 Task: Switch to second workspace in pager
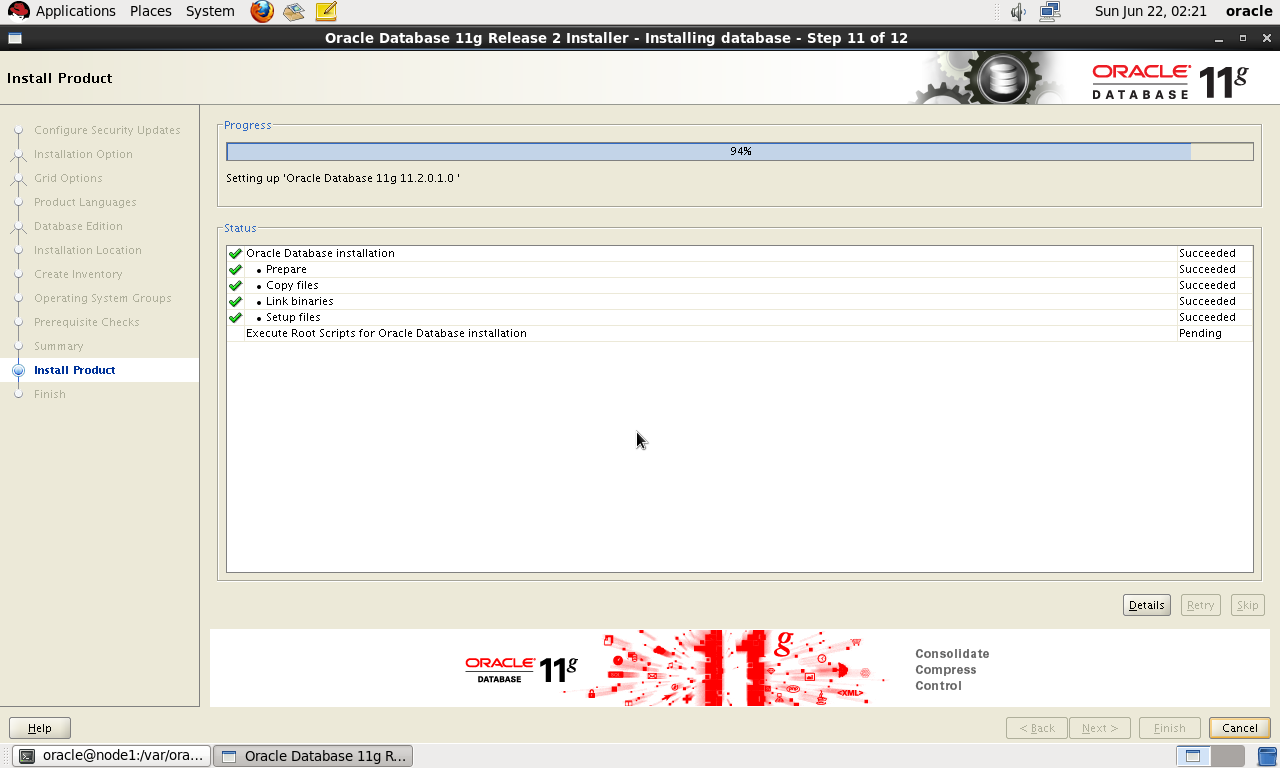click(x=1228, y=756)
